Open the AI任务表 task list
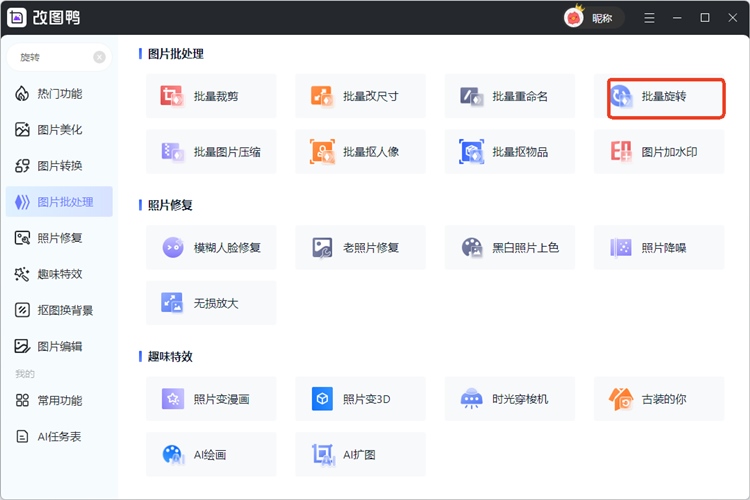 59,436
